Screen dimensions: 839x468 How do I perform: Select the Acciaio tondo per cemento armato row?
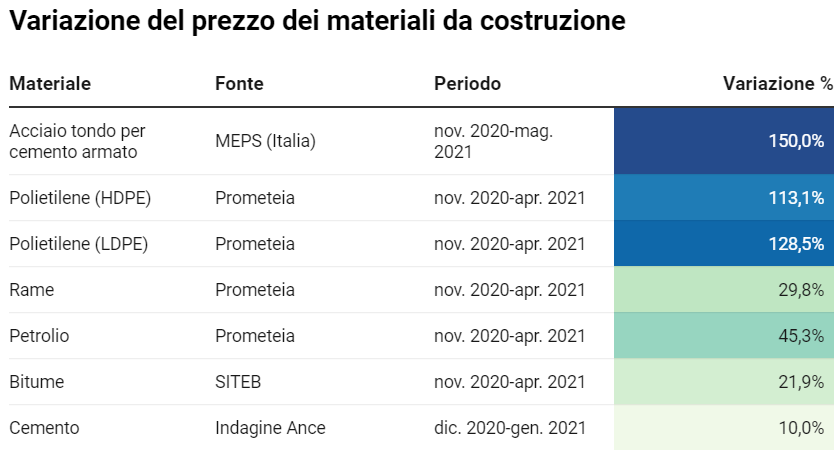tap(77, 141)
